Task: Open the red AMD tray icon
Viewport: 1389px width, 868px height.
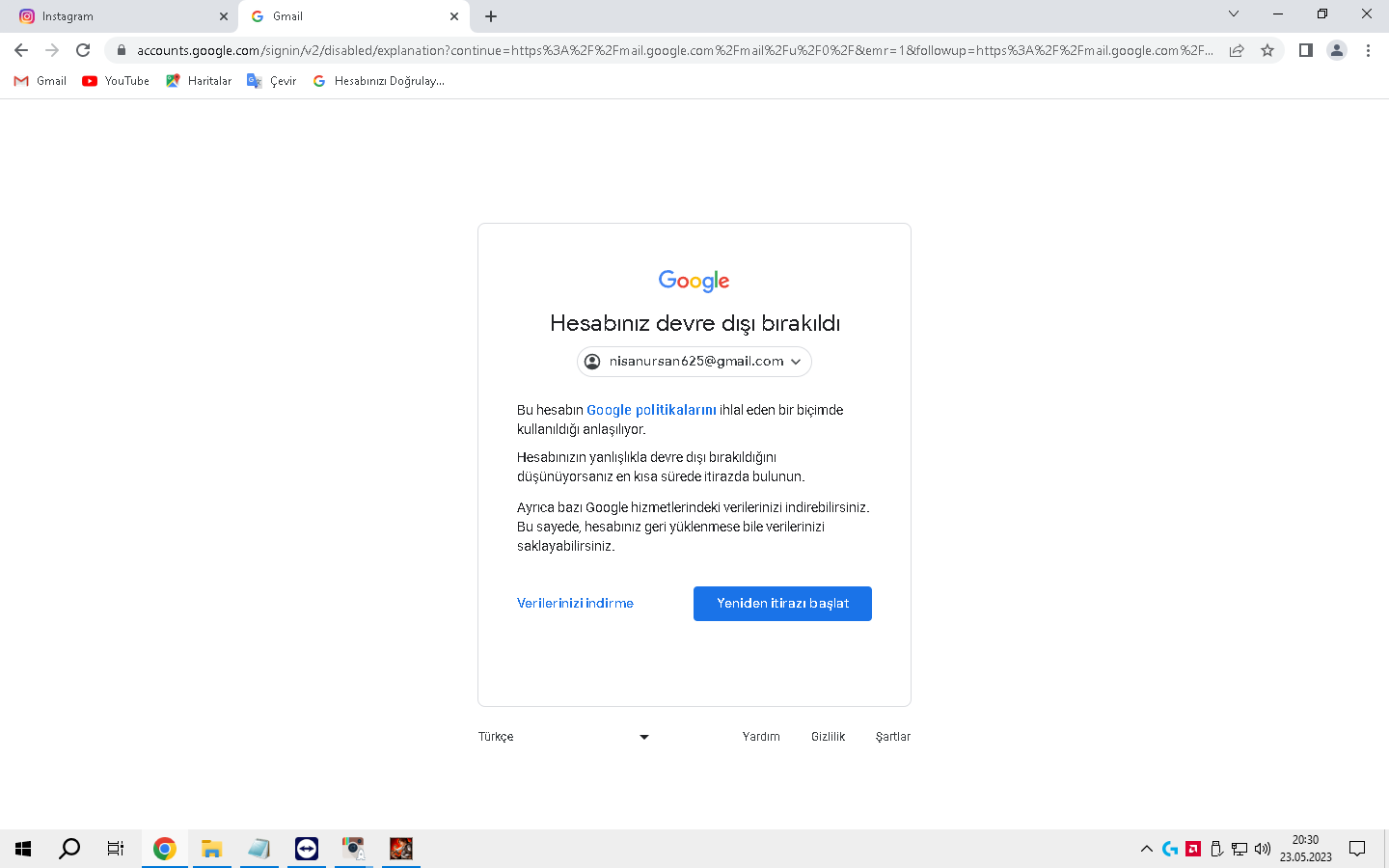Action: [1193, 849]
